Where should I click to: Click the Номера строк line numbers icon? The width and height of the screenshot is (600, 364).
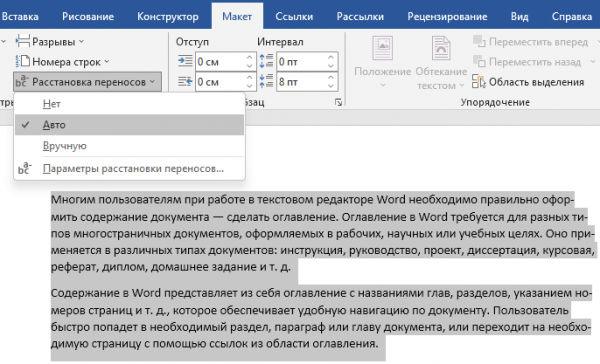(x=23, y=61)
